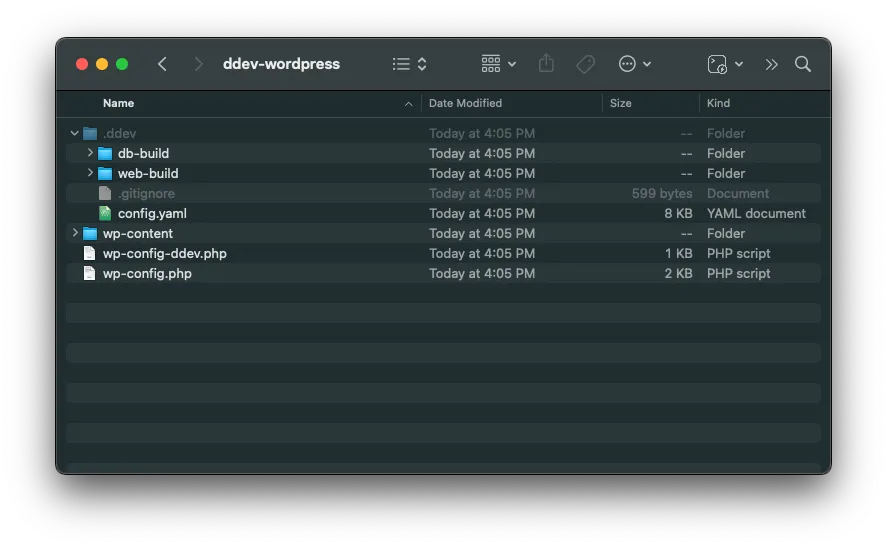Select the wp-config-ddev.php file name
This screenshot has width=887, height=548.
(x=165, y=253)
